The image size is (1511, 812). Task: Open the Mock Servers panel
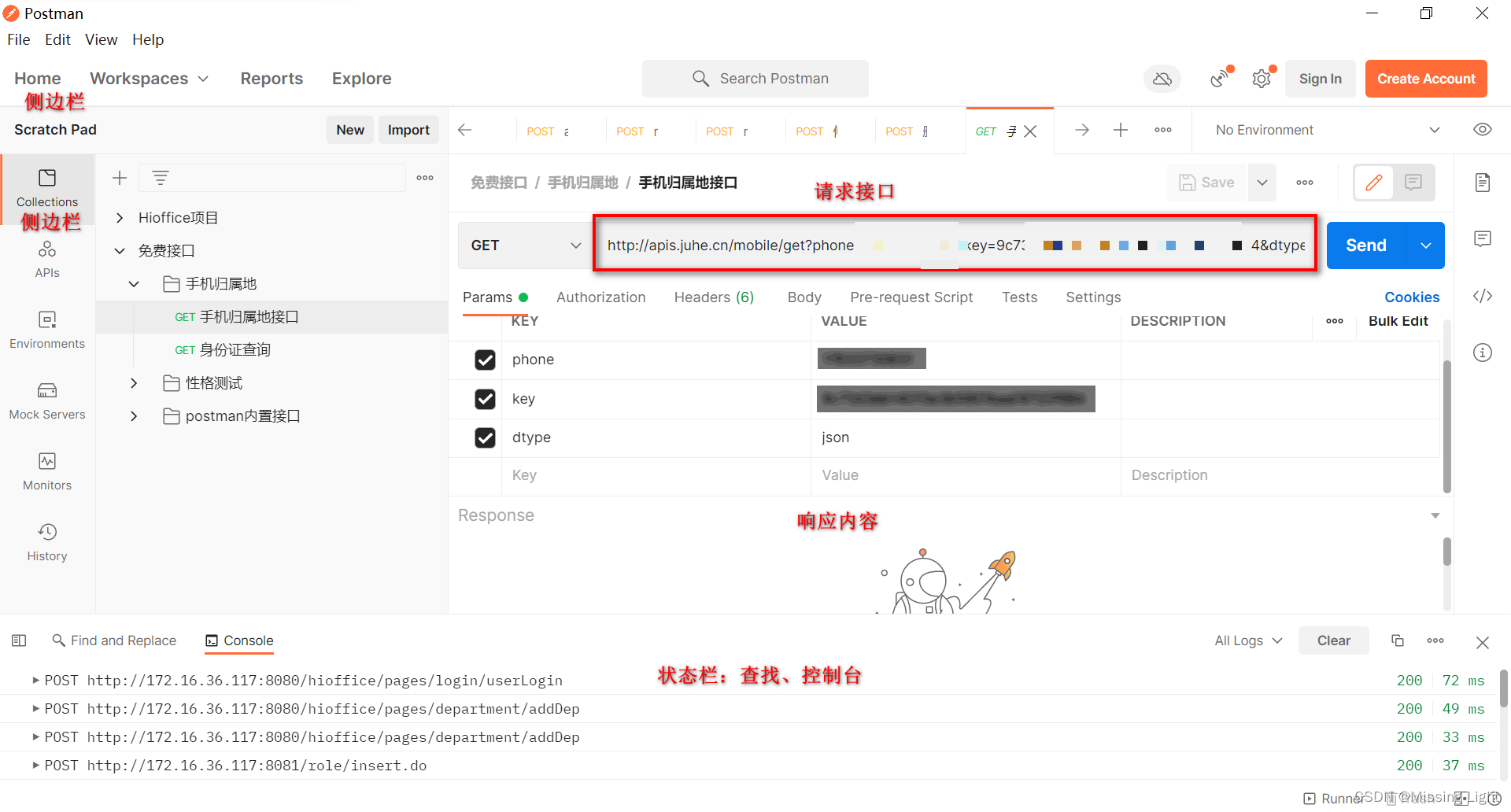pos(47,399)
